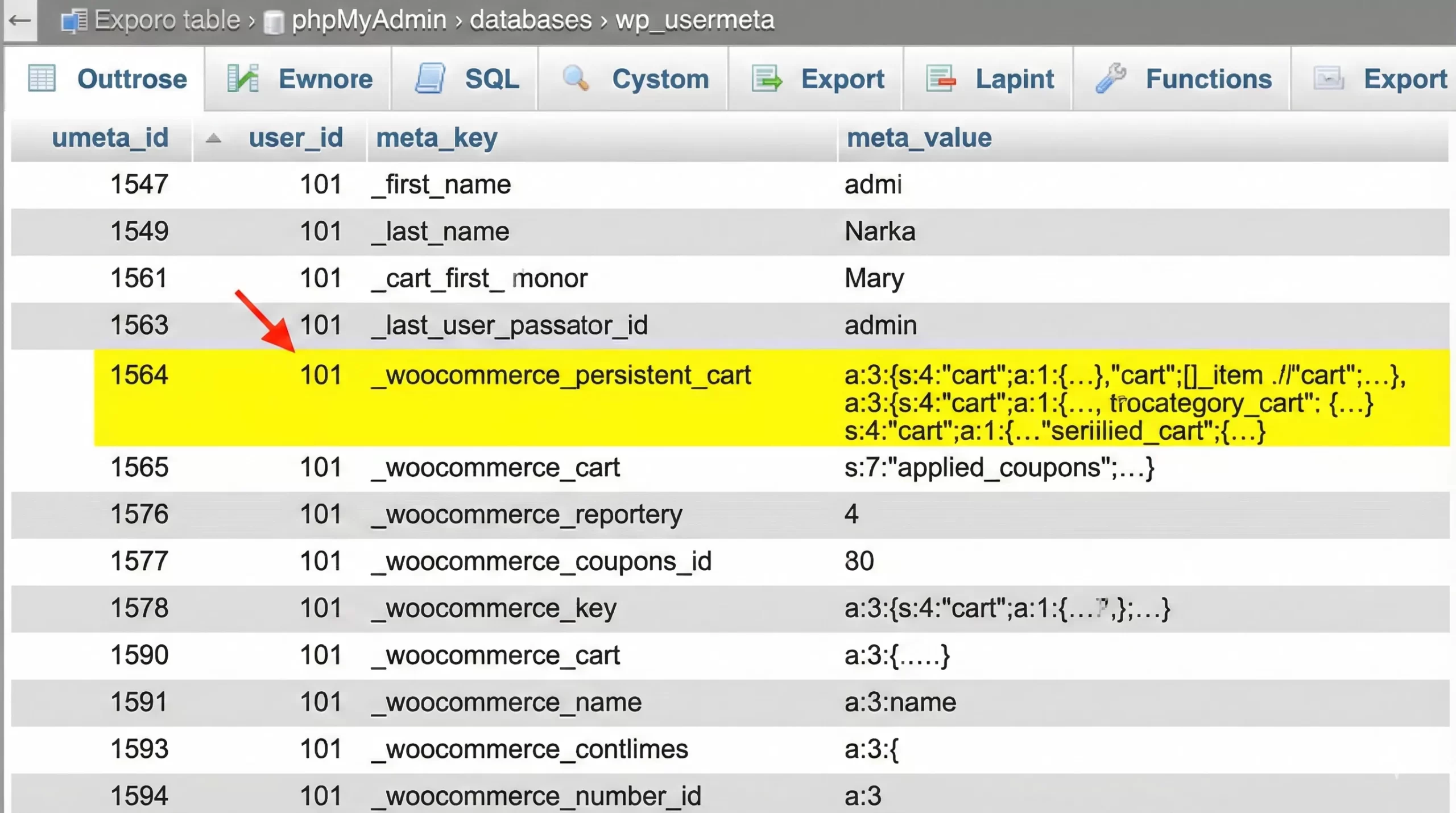Viewport: 1456px width, 813px height.
Task: Switch to the green-arrow Export tab
Action: click(842, 79)
